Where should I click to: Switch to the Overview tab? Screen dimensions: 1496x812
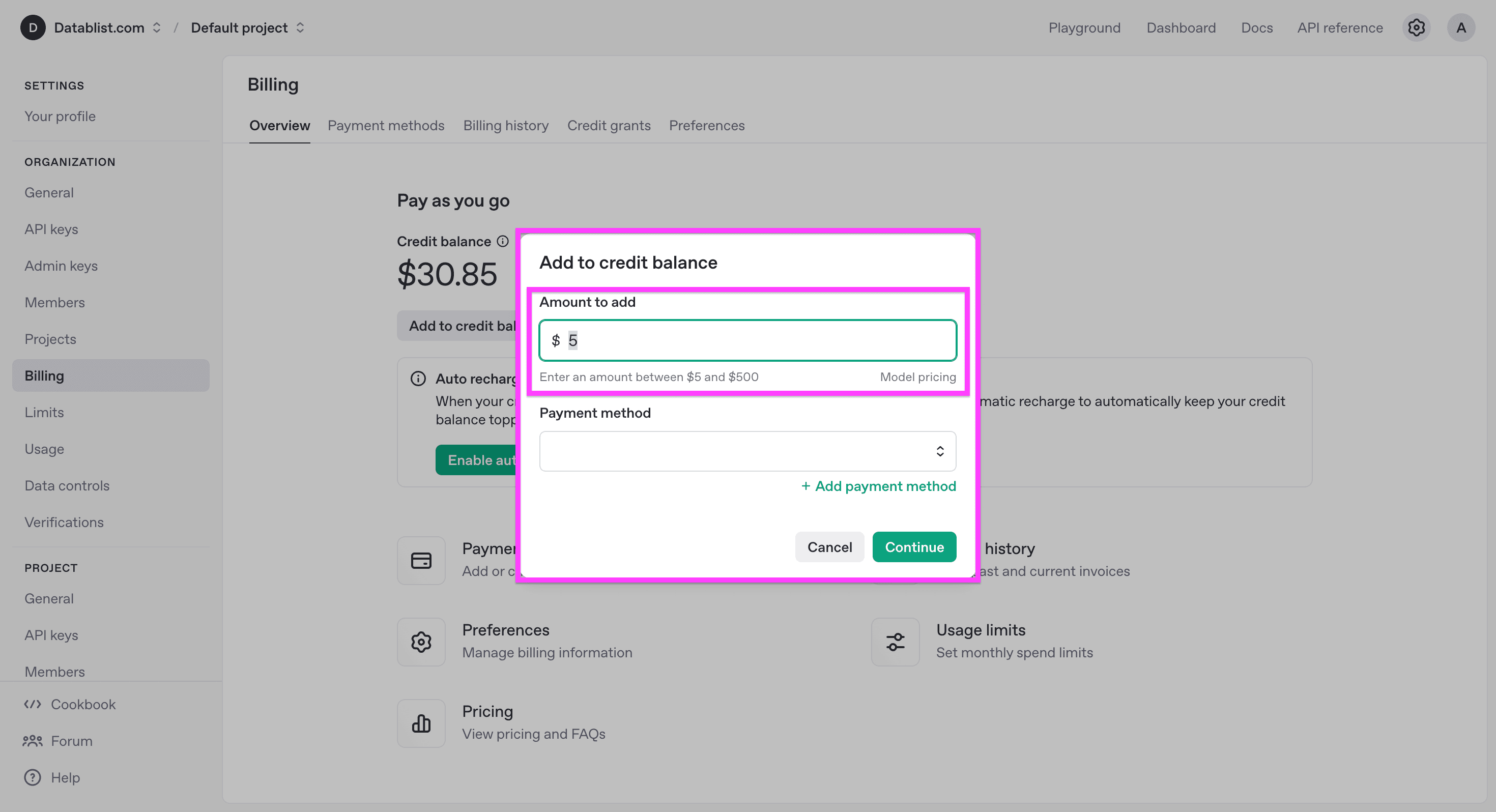coord(279,126)
